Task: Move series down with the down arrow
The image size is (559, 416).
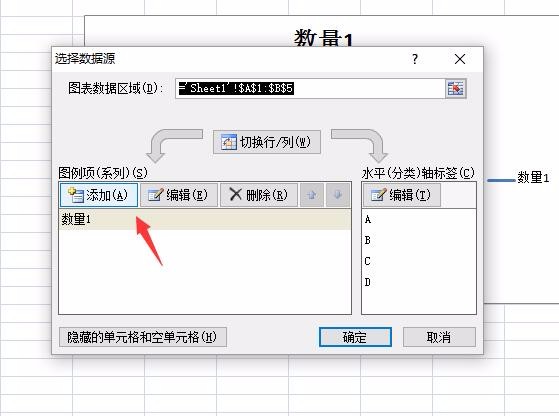Action: click(x=338, y=195)
